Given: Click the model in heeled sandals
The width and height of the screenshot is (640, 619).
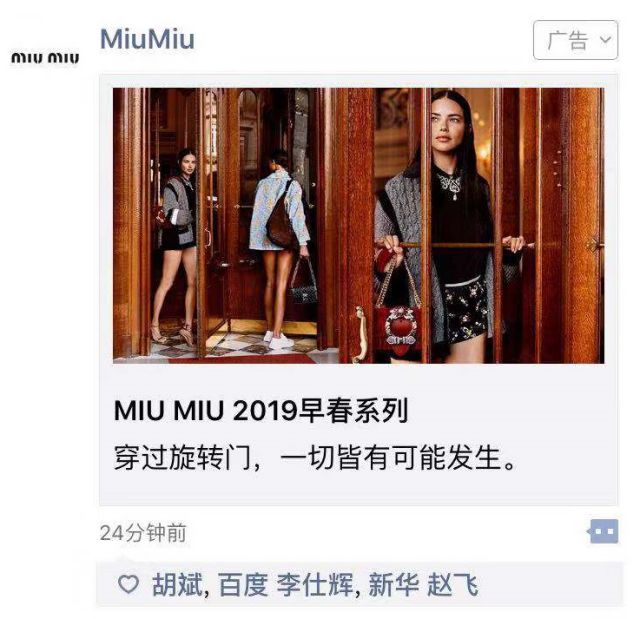Looking at the screenshot, I should coord(175,247).
